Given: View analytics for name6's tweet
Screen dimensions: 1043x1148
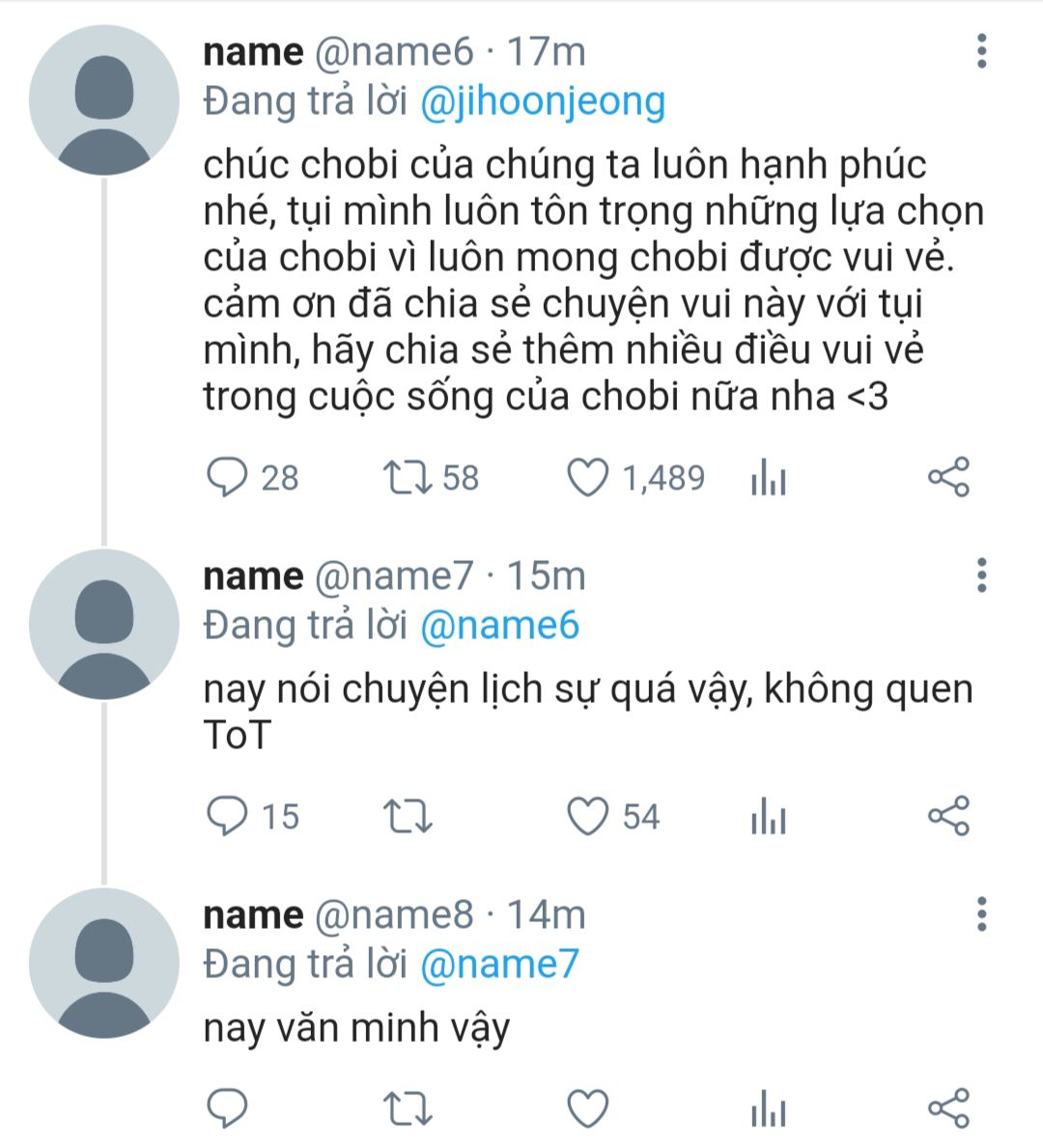Looking at the screenshot, I should [769, 478].
